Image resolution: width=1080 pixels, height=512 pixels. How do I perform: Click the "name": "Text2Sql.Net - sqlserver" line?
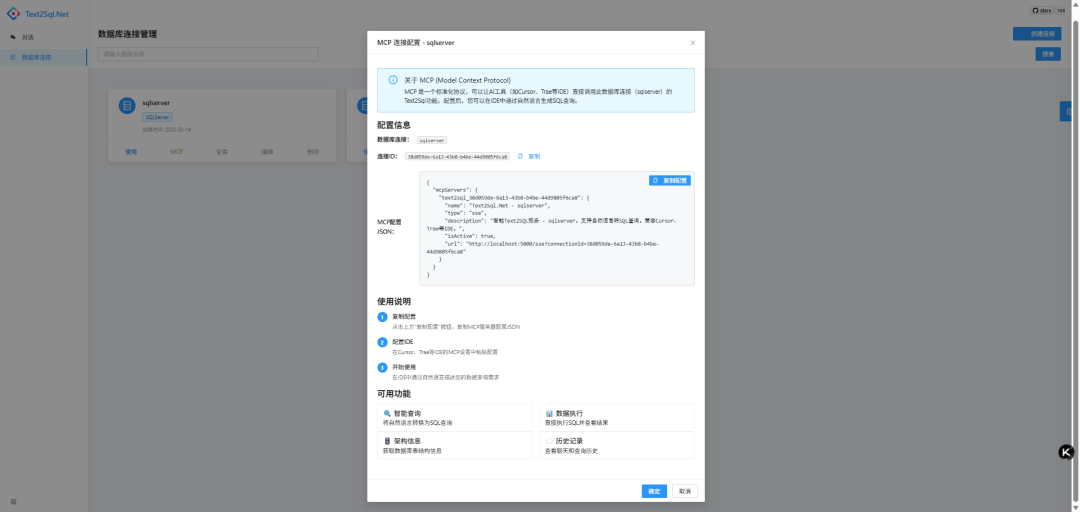[497, 205]
